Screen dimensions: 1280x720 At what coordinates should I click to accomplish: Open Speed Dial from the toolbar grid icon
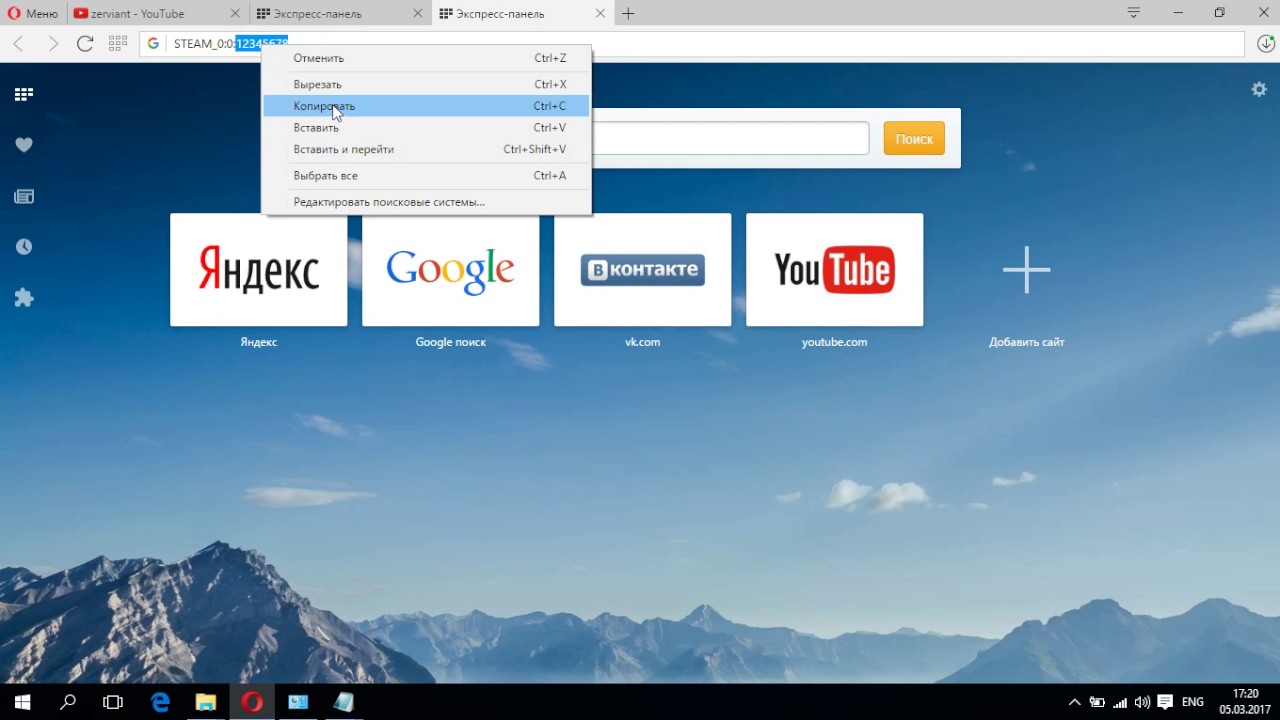pyautogui.click(x=118, y=43)
